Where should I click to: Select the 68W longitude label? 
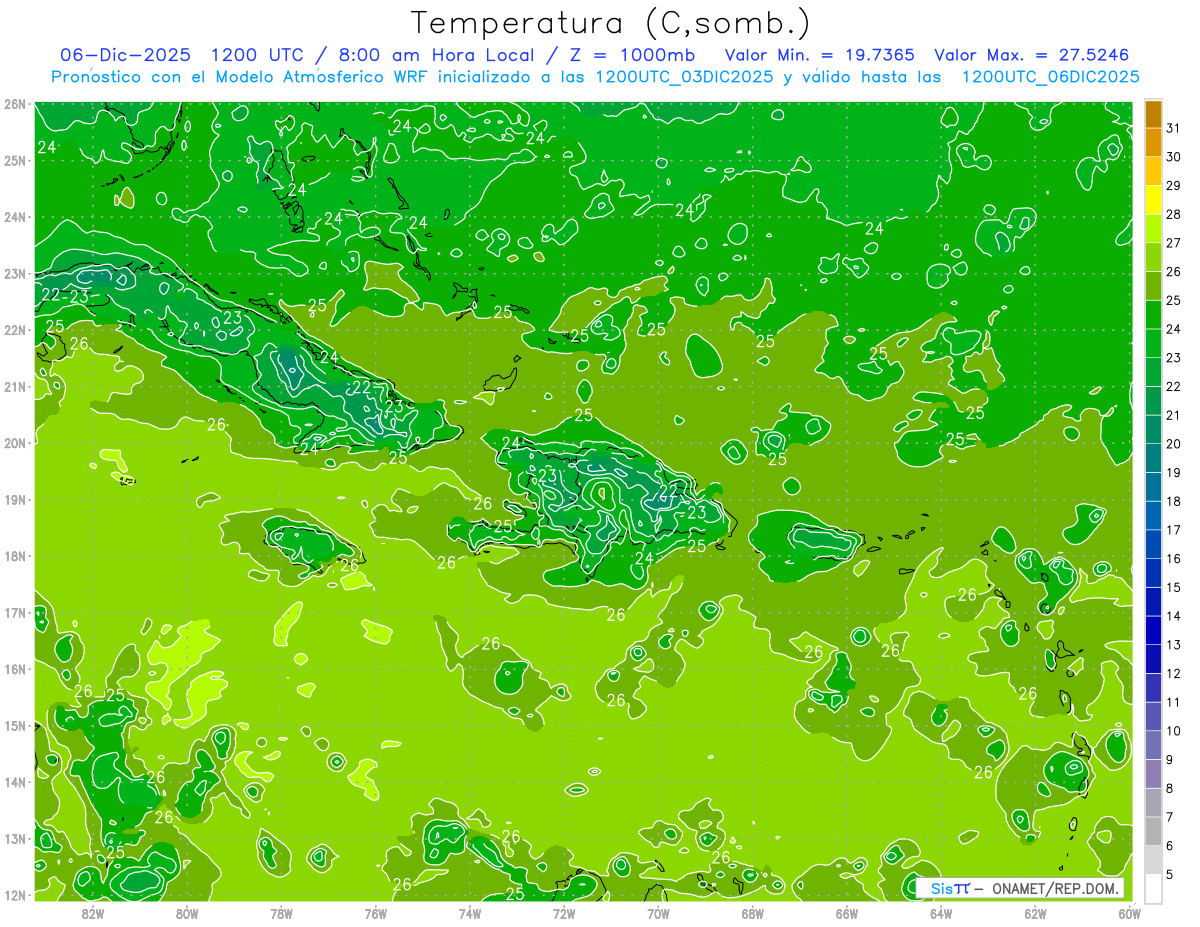pyautogui.click(x=752, y=913)
